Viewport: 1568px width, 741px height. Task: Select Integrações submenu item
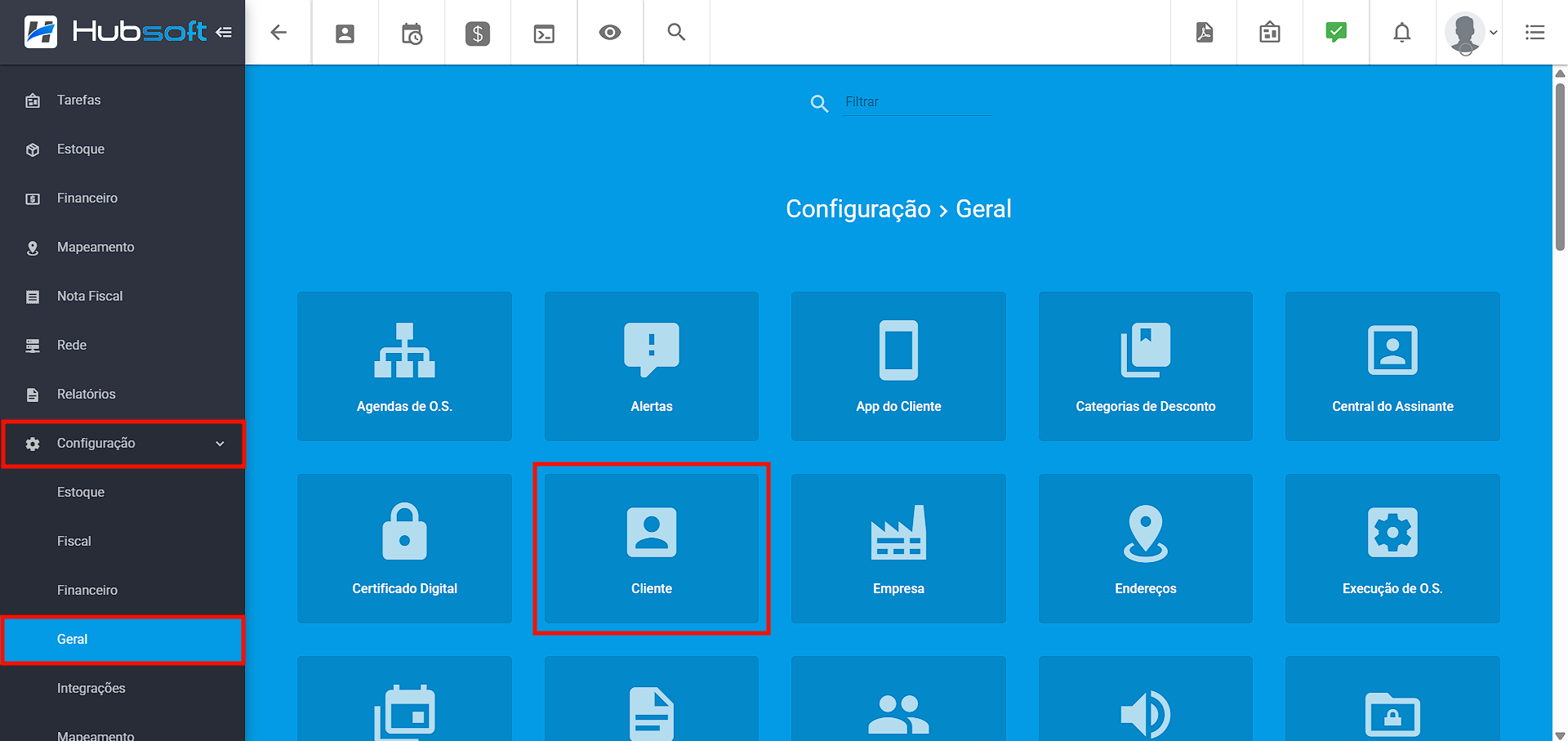click(122, 688)
